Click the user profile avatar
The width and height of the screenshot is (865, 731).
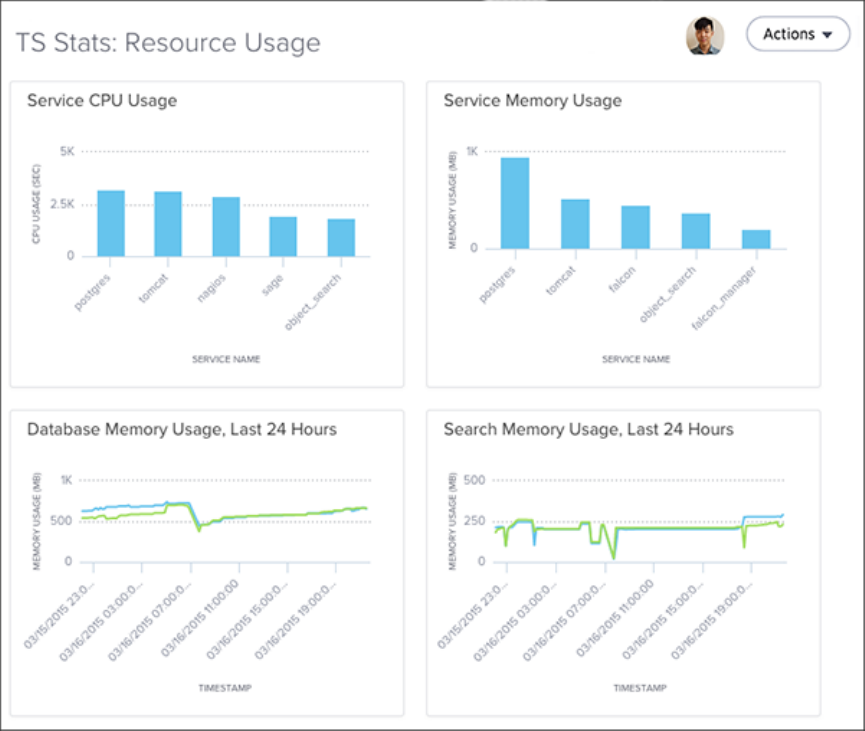(x=705, y=35)
